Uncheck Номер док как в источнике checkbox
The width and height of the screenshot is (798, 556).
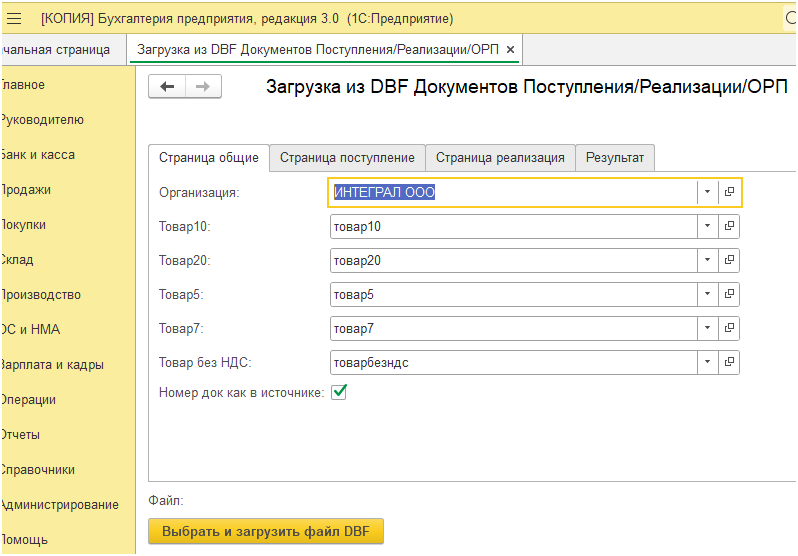(339, 392)
